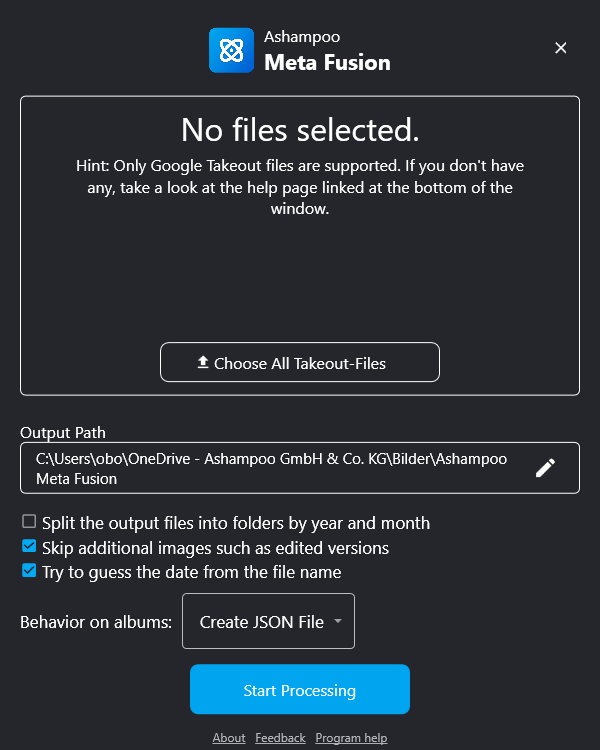Click the Google Takeout hint text
600x750 pixels.
(300, 187)
